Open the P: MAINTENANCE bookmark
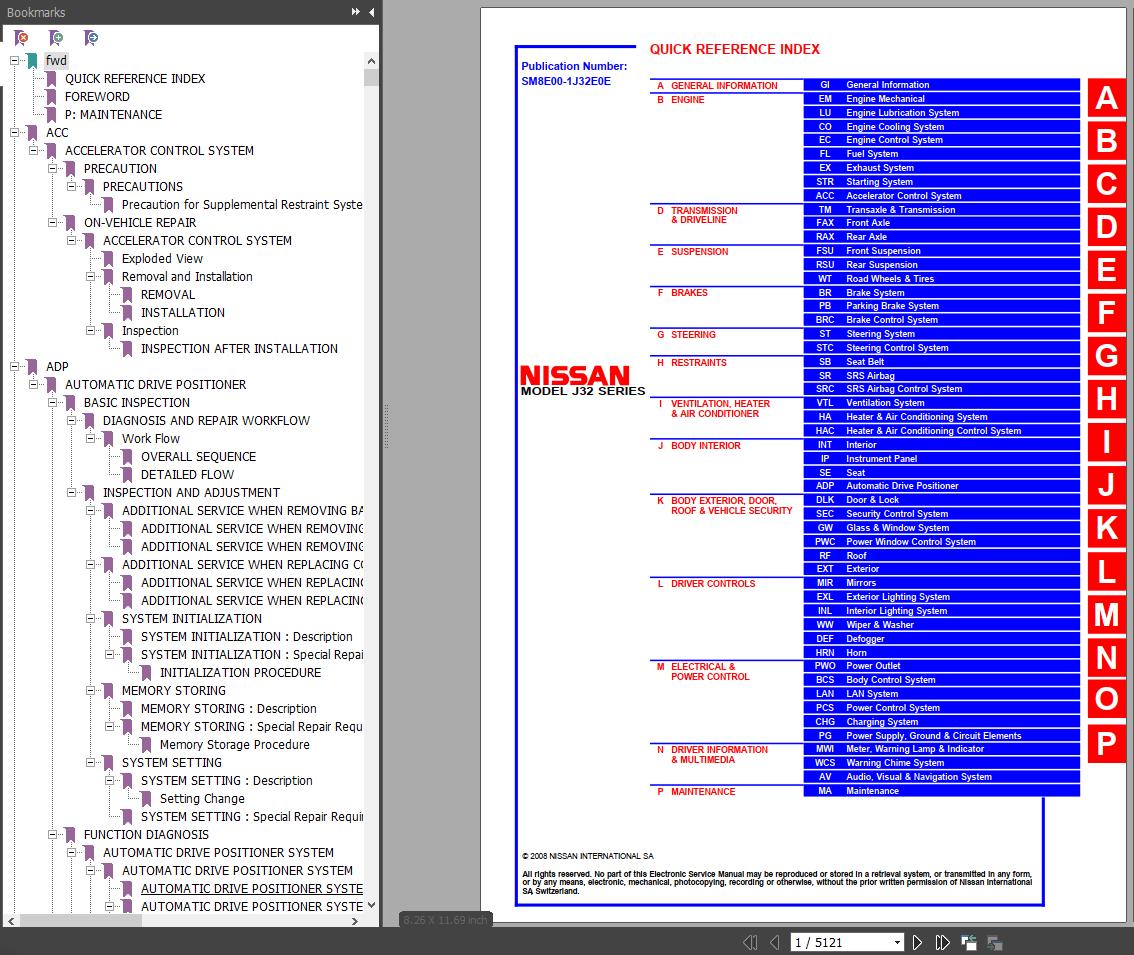 [113, 115]
